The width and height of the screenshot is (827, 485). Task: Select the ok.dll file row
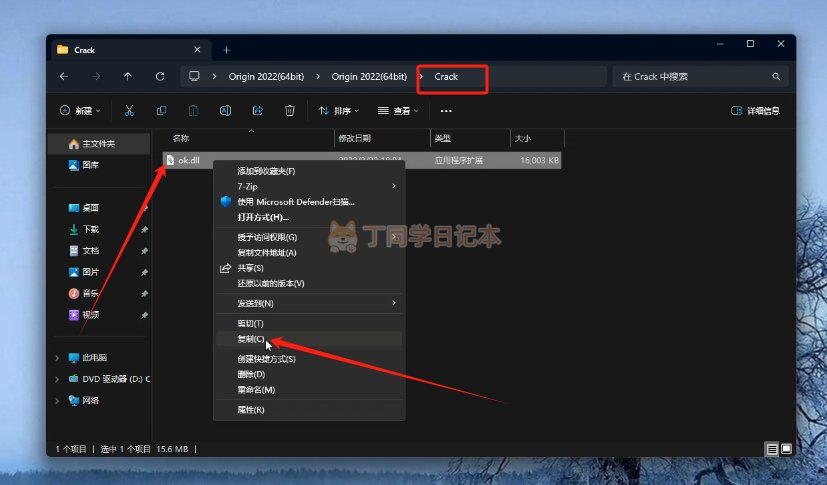pos(362,160)
